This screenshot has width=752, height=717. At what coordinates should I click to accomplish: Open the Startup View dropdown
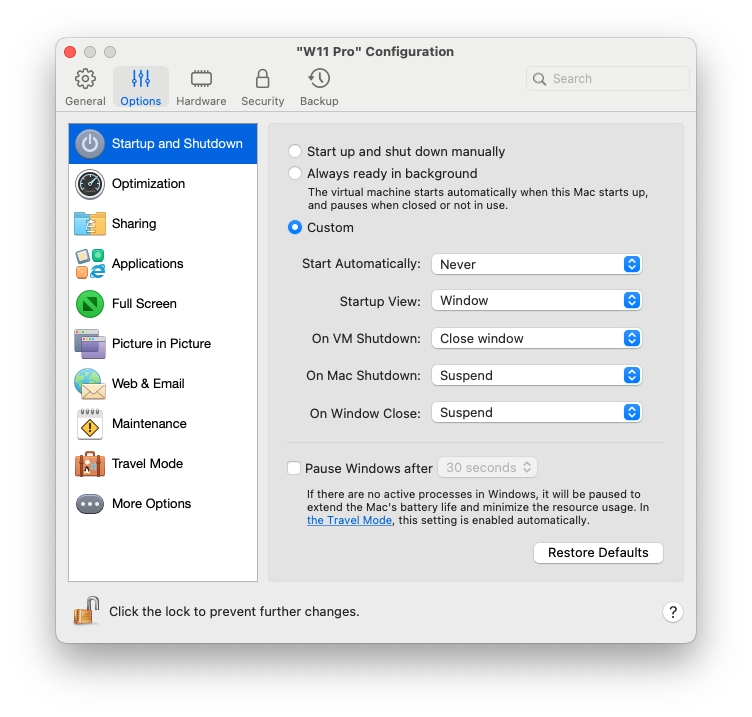click(536, 300)
